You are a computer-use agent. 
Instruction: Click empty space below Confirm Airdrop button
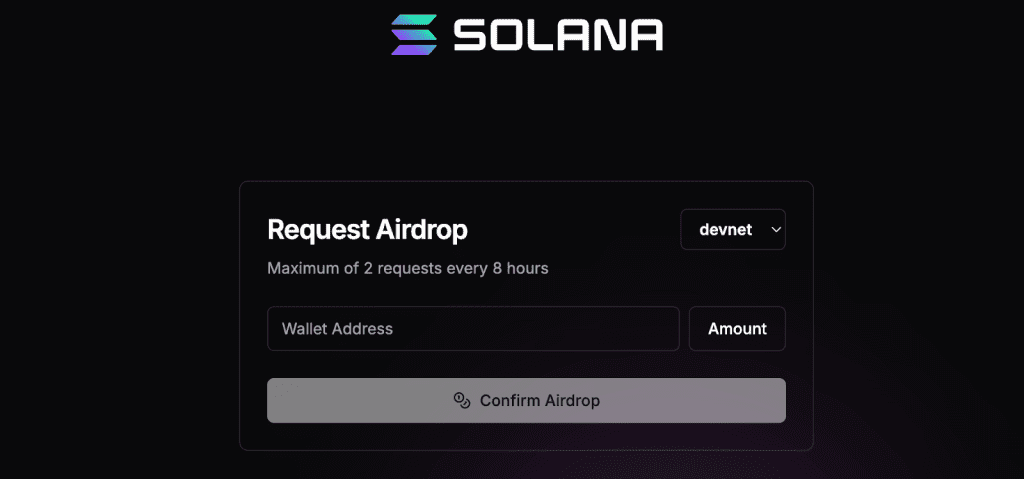click(526, 436)
